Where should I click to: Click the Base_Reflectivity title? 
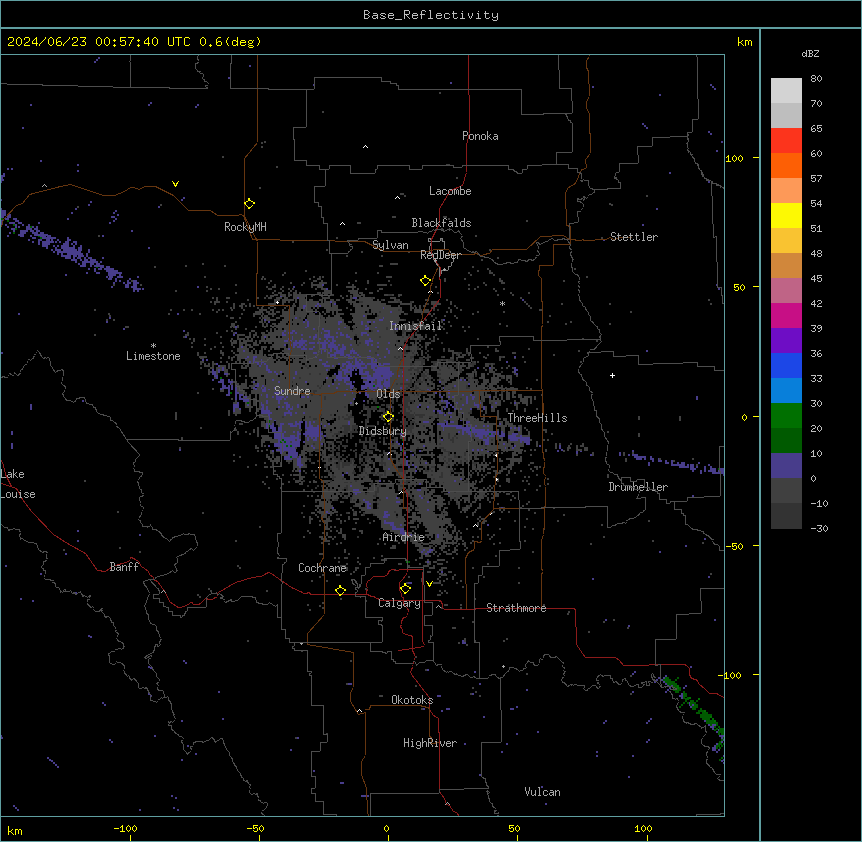[x=431, y=15]
